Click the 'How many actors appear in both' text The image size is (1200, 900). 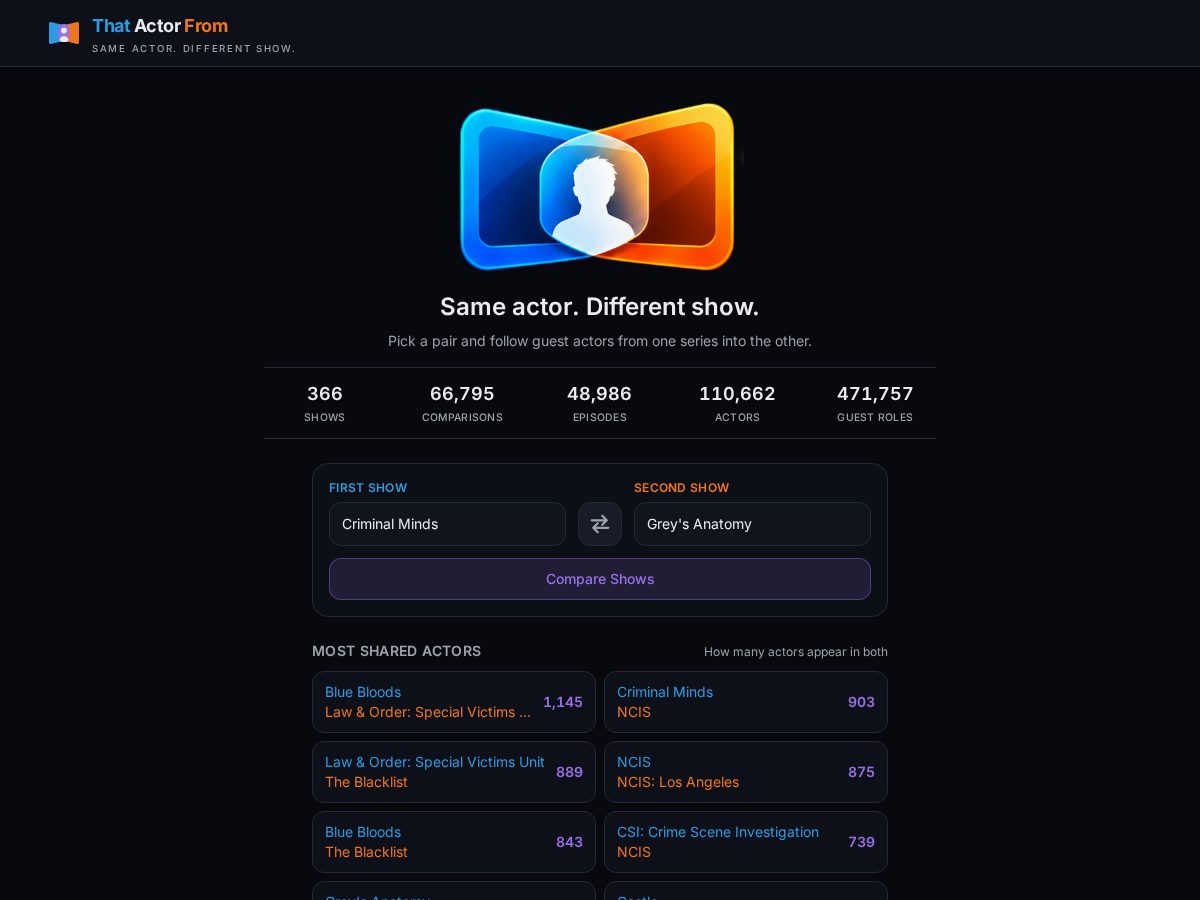(x=796, y=652)
